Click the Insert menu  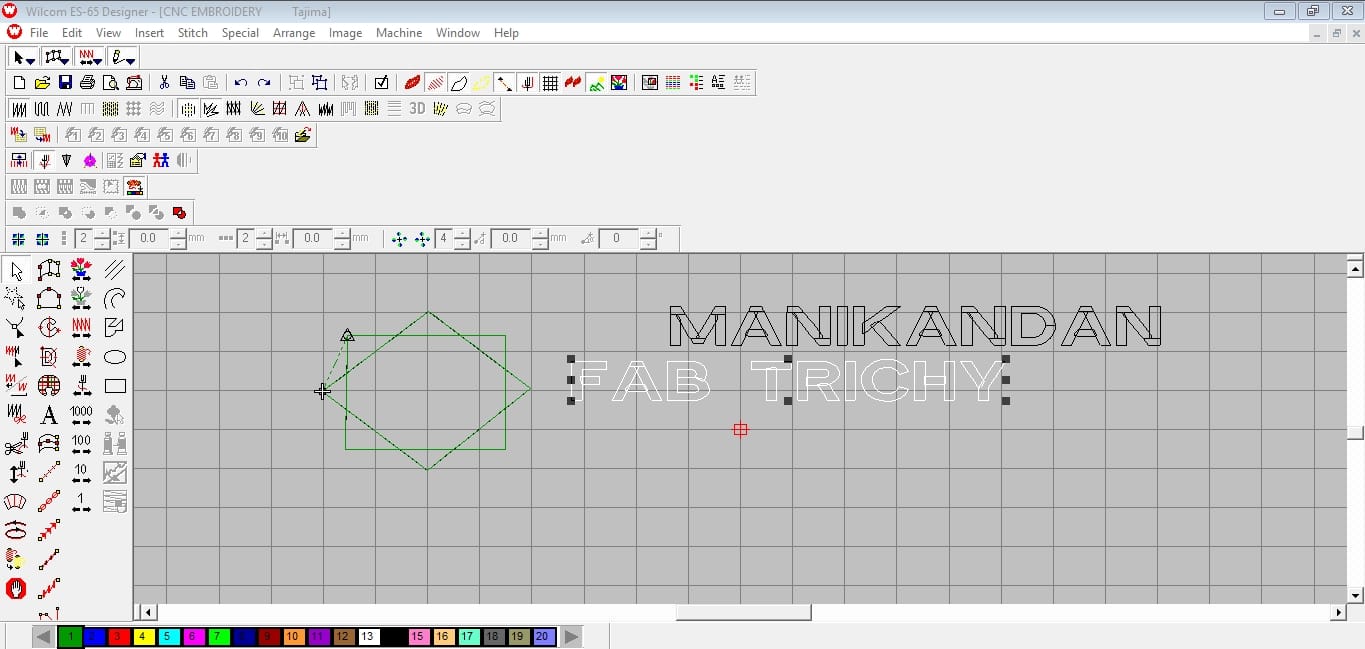(x=149, y=33)
